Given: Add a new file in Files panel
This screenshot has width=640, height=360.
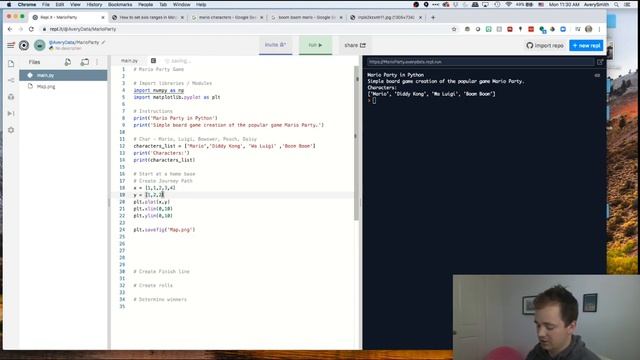Looking at the screenshot, I should (68, 62).
